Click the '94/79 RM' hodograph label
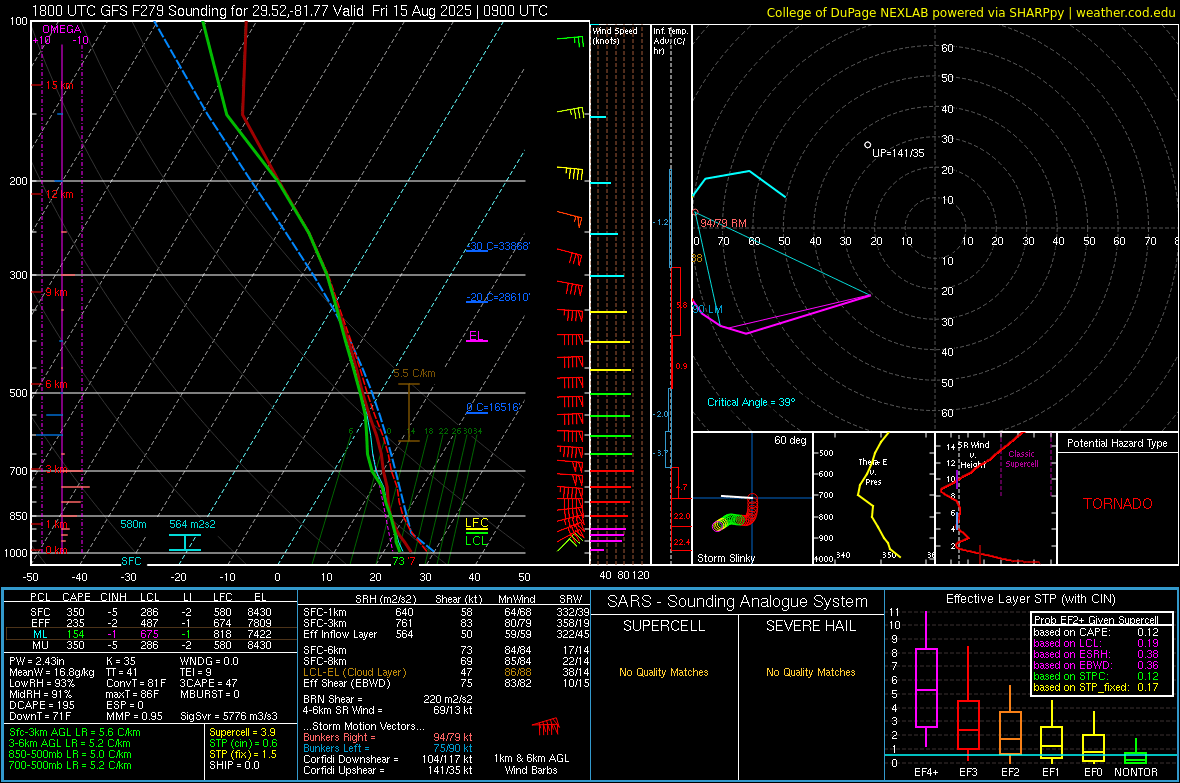 point(723,224)
